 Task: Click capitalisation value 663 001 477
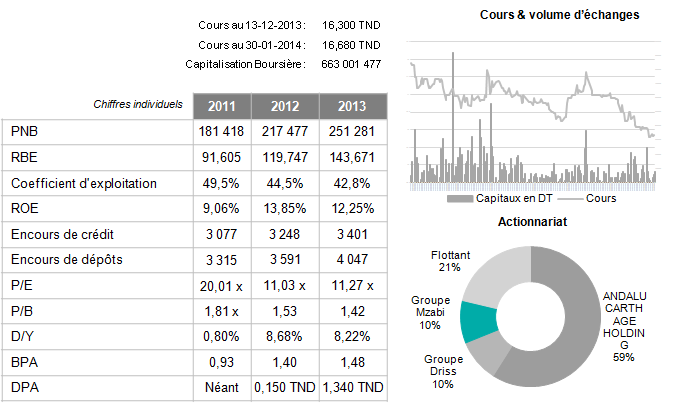tap(351, 64)
